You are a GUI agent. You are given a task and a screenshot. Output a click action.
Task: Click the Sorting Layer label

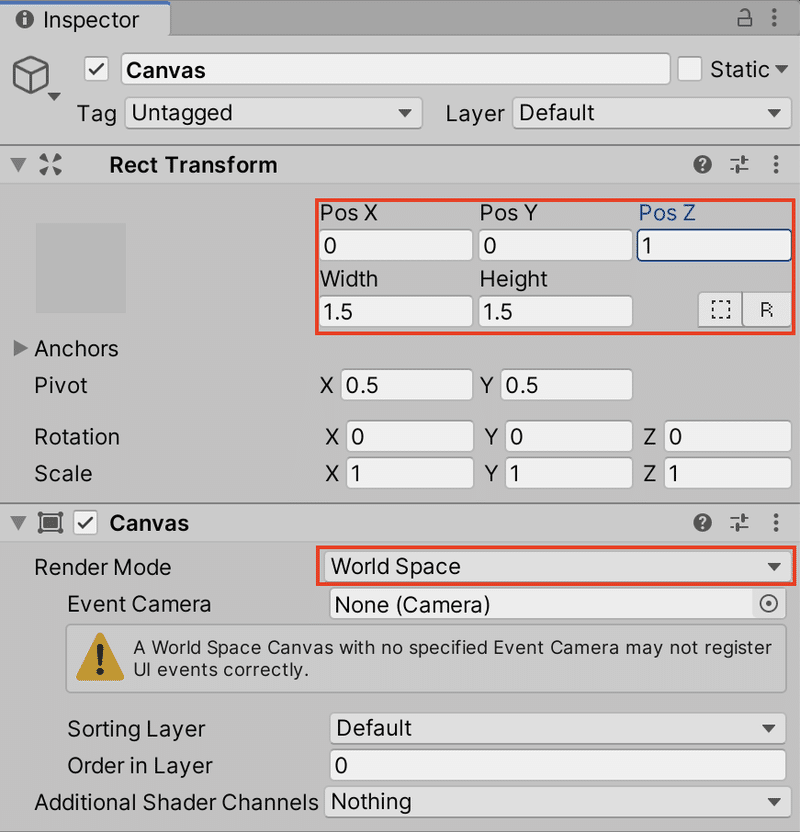point(136,729)
